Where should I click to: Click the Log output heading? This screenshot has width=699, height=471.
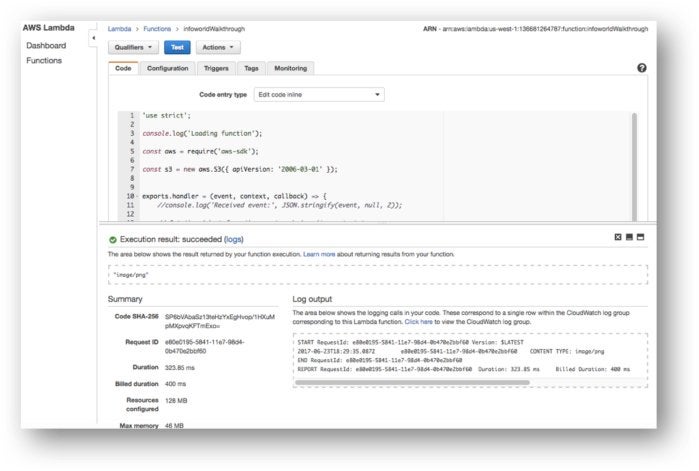click(x=312, y=299)
